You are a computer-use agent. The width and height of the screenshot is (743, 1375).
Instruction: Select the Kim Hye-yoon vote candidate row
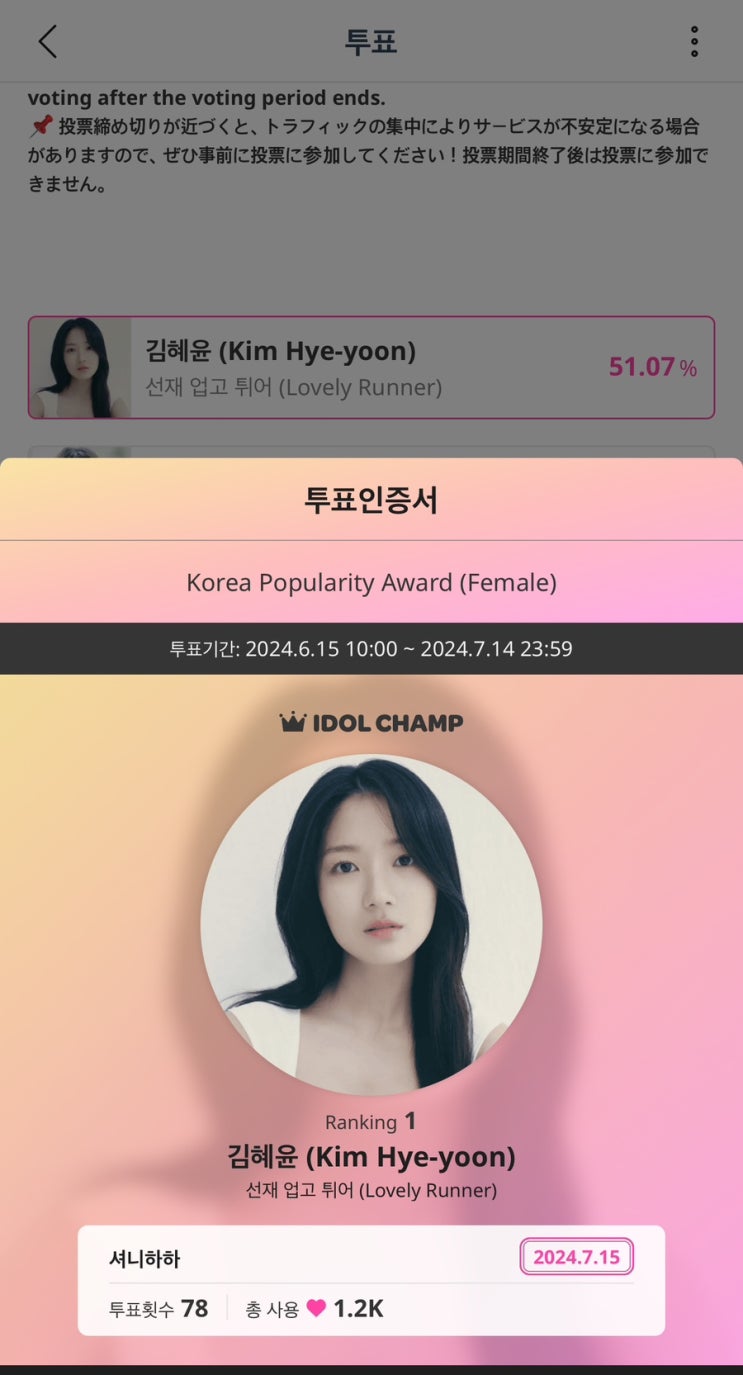(371, 367)
